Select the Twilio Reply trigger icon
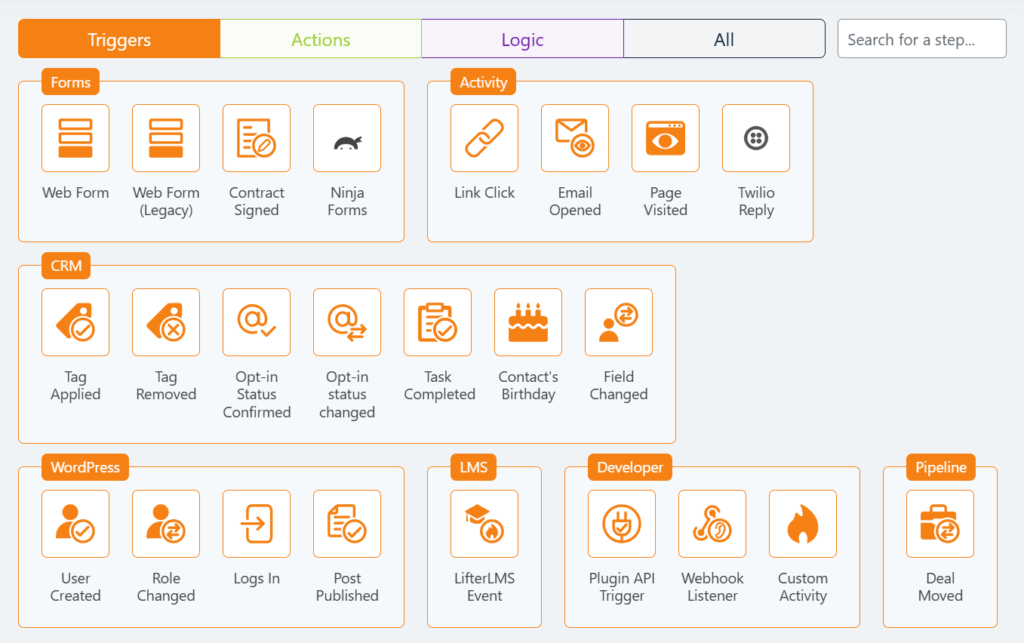Screen dimensions: 1024x643 pyautogui.click(x=756, y=138)
